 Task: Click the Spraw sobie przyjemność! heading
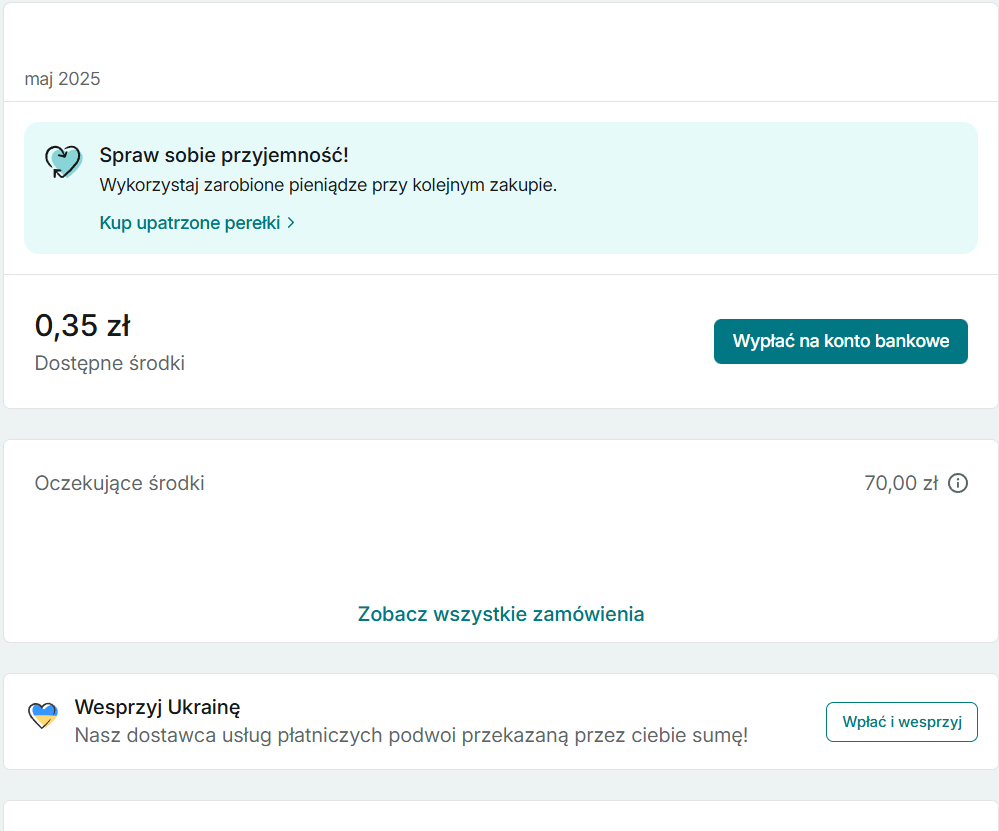click(224, 155)
